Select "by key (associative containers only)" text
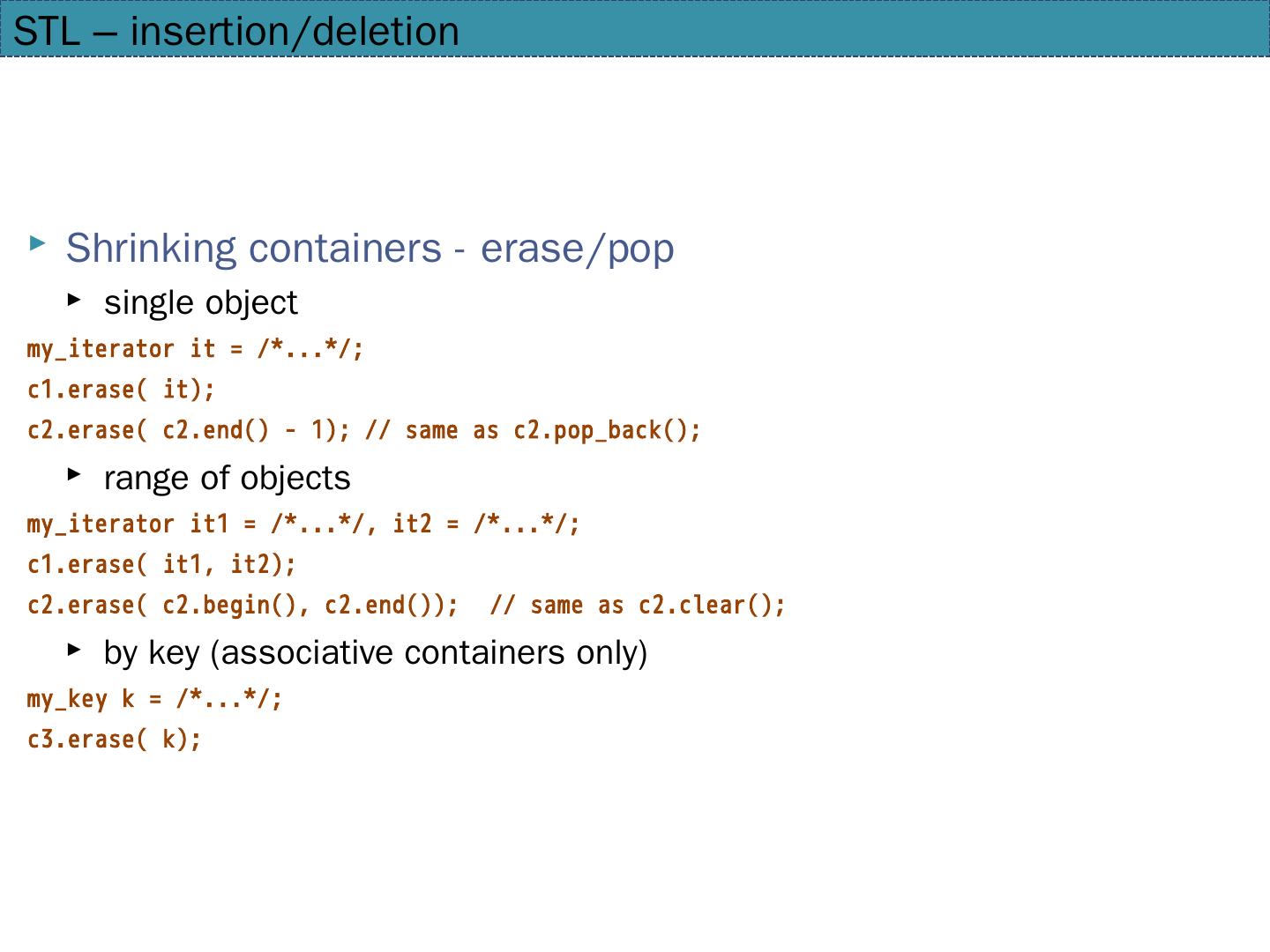Image resolution: width=1270 pixels, height=952 pixels. pyautogui.click(x=375, y=652)
